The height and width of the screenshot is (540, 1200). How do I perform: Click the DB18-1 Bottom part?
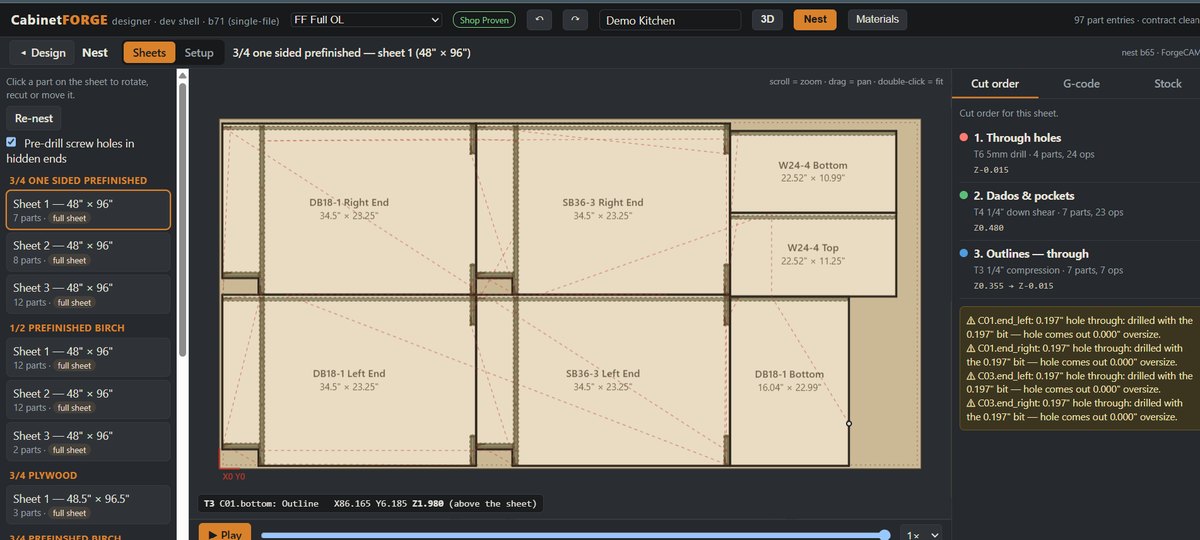[x=789, y=380]
